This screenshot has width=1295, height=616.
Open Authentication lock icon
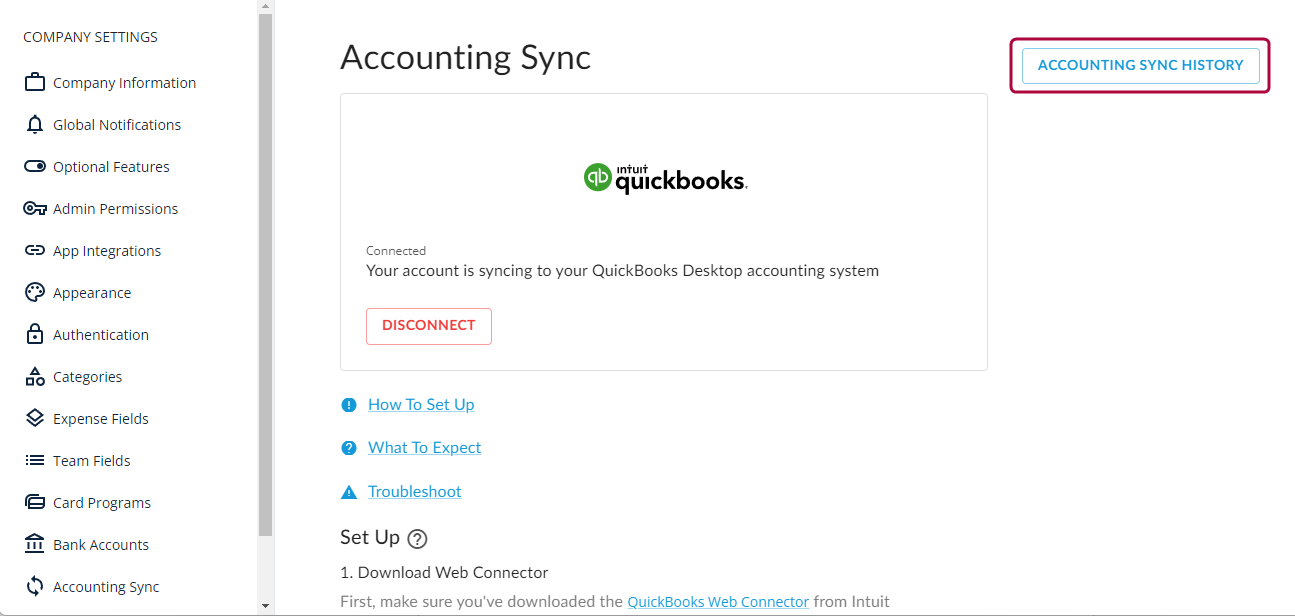32,334
